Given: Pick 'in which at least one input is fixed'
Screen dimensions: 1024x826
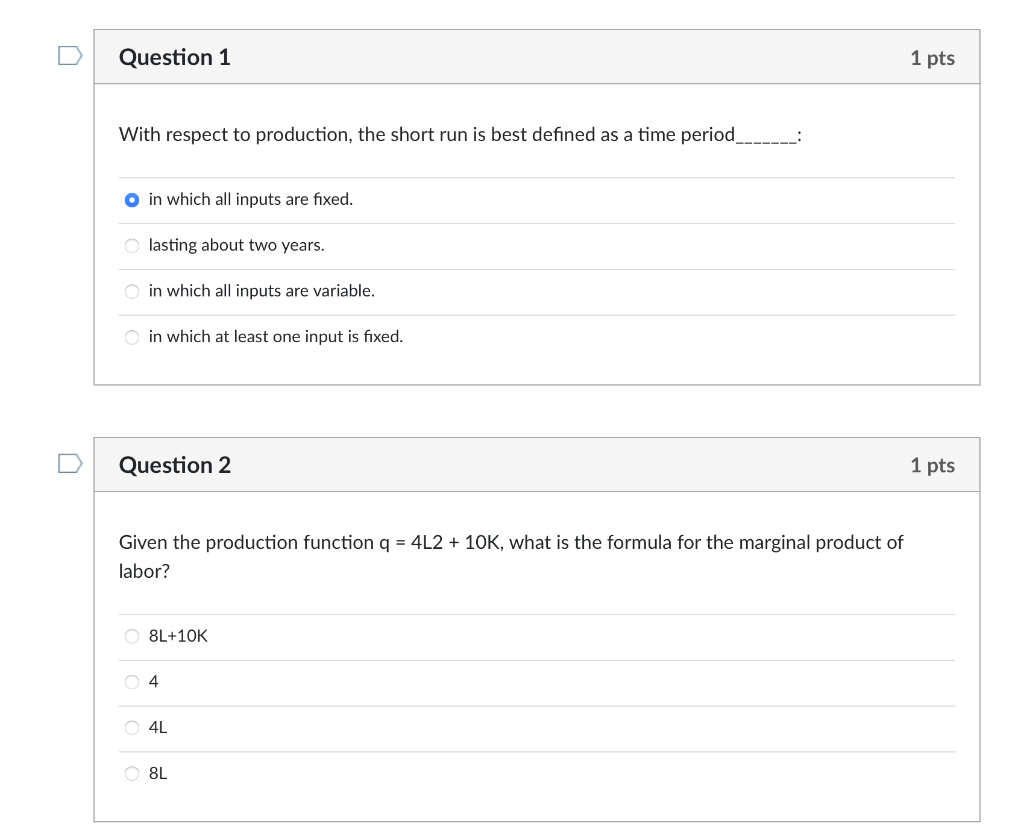Looking at the screenshot, I should pyautogui.click(x=132, y=337).
